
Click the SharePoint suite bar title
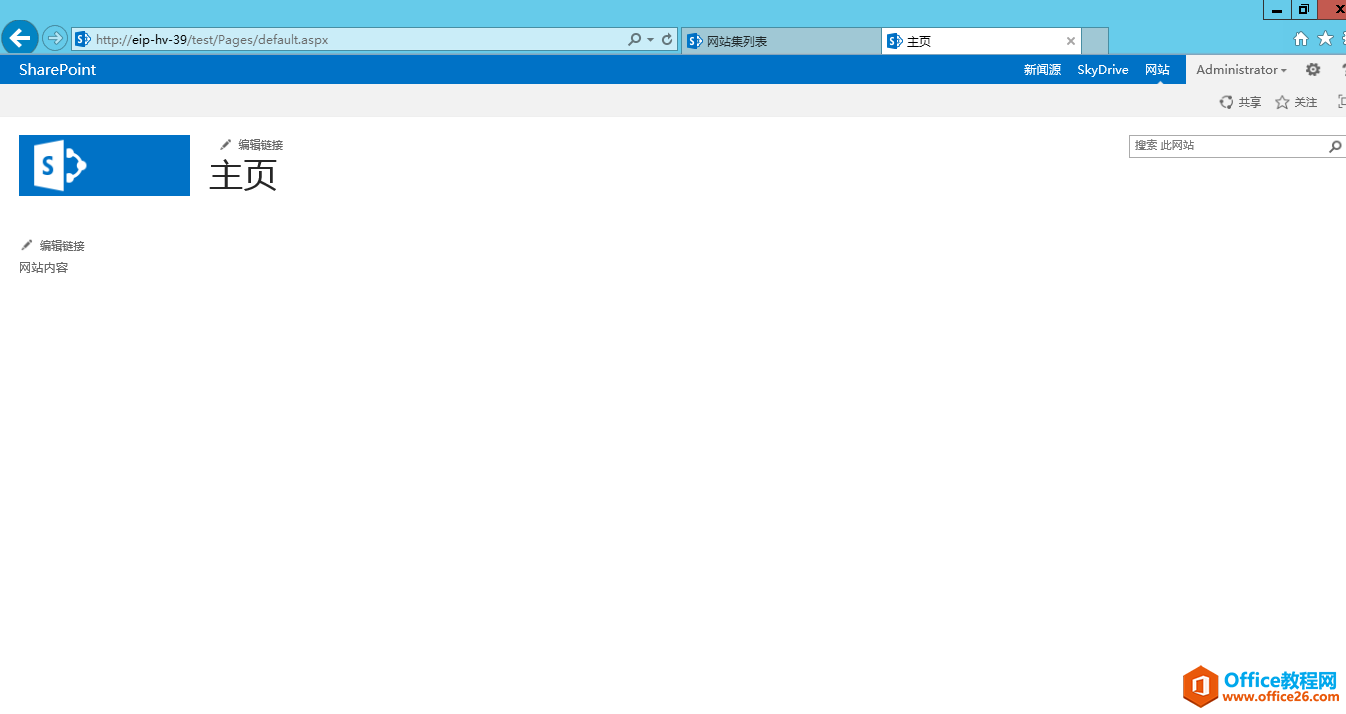(58, 70)
